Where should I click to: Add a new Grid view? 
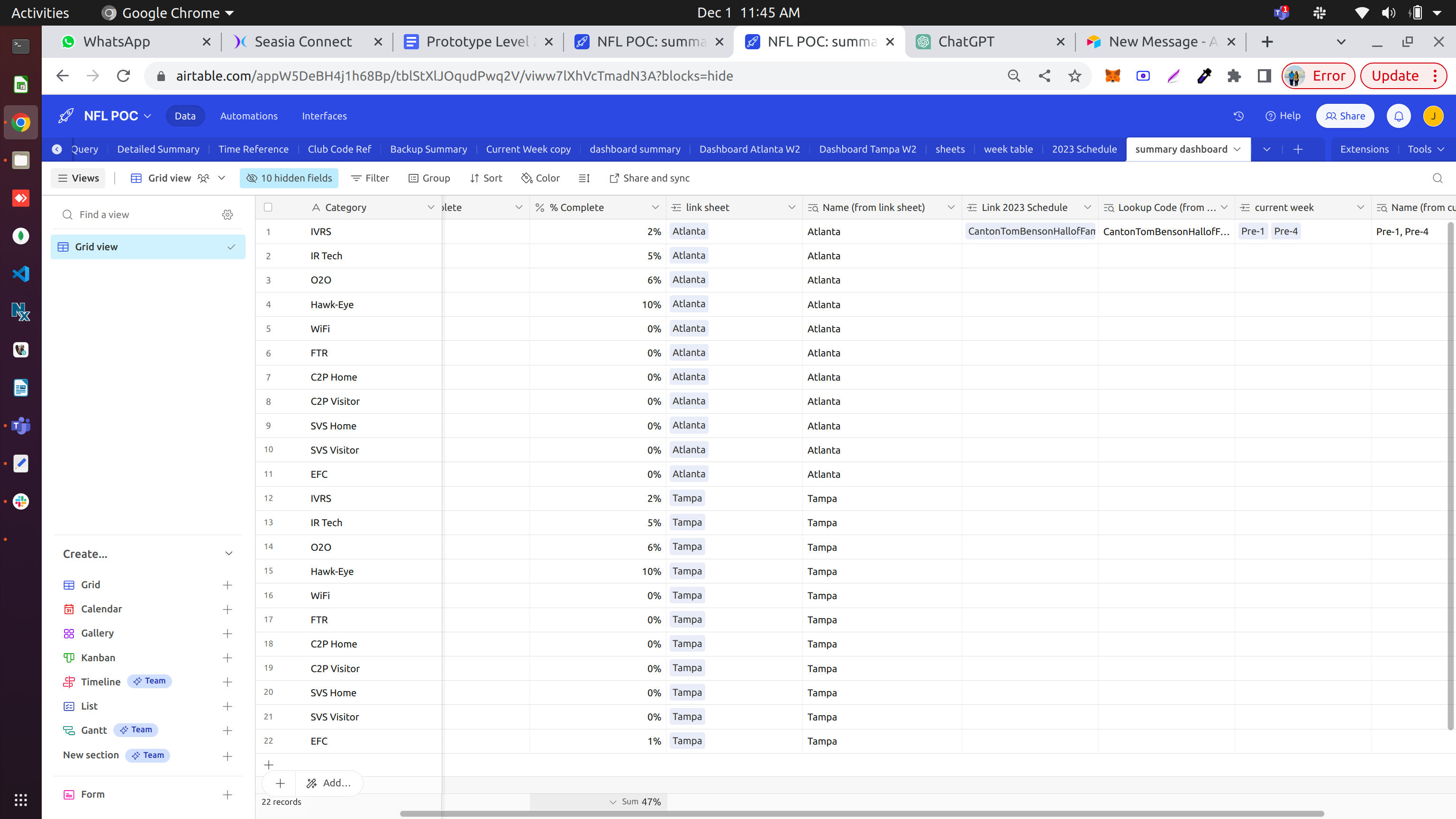(227, 585)
